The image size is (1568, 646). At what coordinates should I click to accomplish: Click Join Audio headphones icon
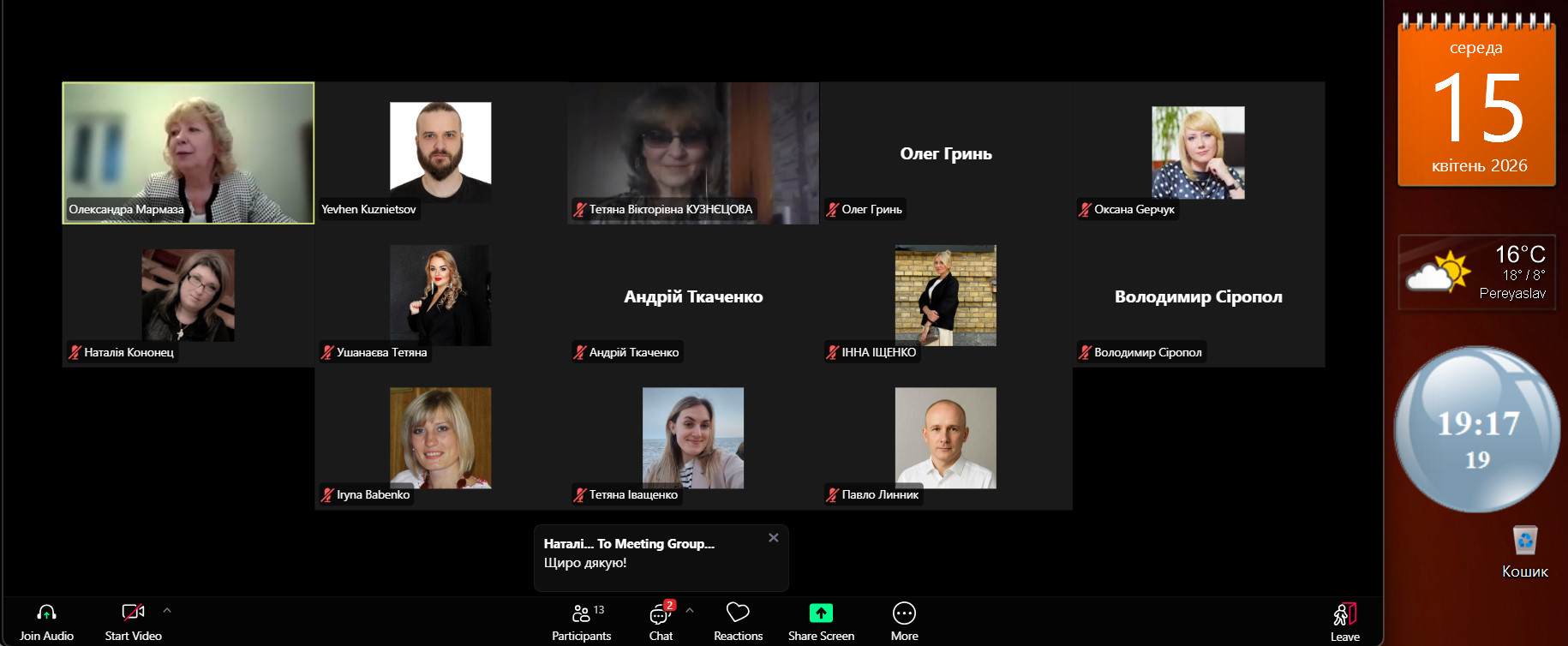46,613
